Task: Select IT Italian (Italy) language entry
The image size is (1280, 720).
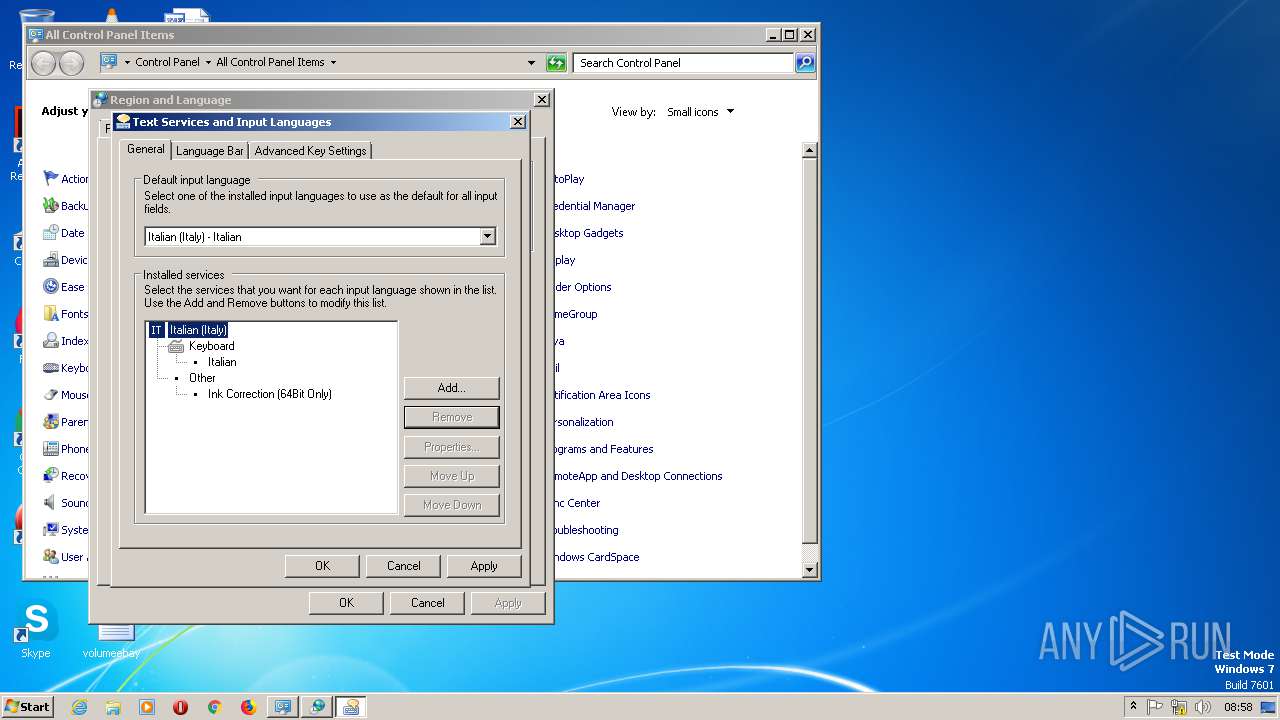Action: click(x=189, y=330)
